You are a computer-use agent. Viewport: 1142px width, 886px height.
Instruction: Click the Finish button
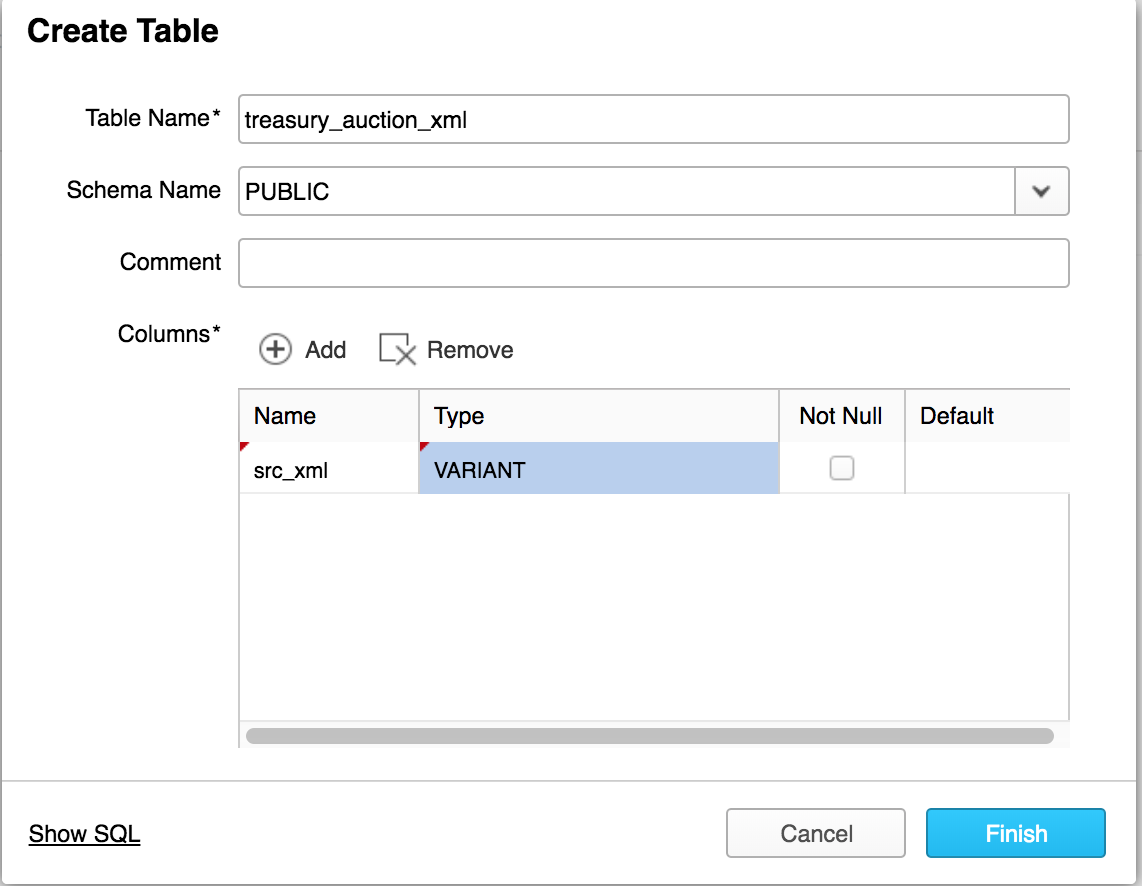pos(1015,834)
